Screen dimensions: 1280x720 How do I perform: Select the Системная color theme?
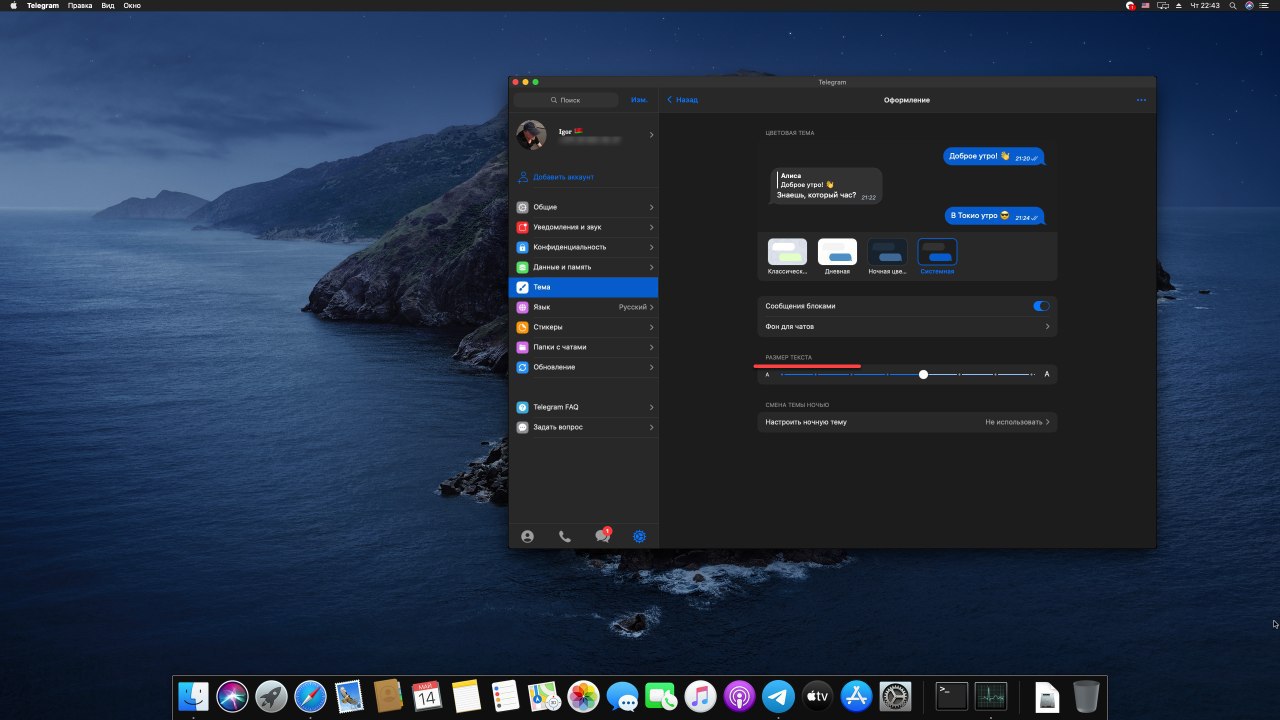937,256
